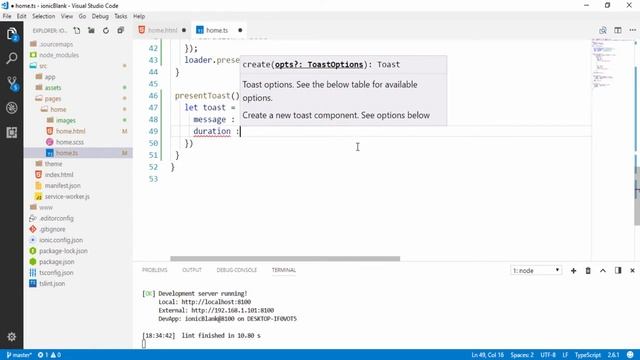Image resolution: width=640 pixels, height=360 pixels.
Task: Open the View menu
Action: (67, 16)
